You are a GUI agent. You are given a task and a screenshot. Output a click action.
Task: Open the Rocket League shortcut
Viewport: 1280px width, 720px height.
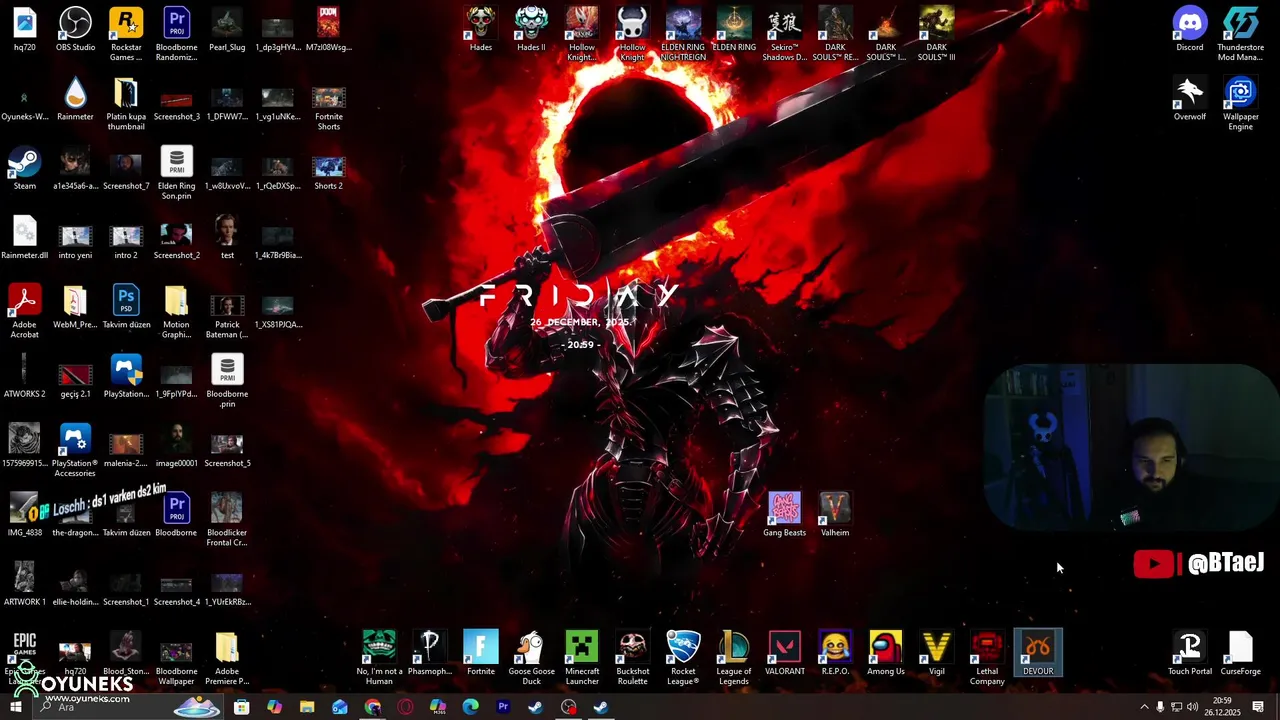coord(683,658)
